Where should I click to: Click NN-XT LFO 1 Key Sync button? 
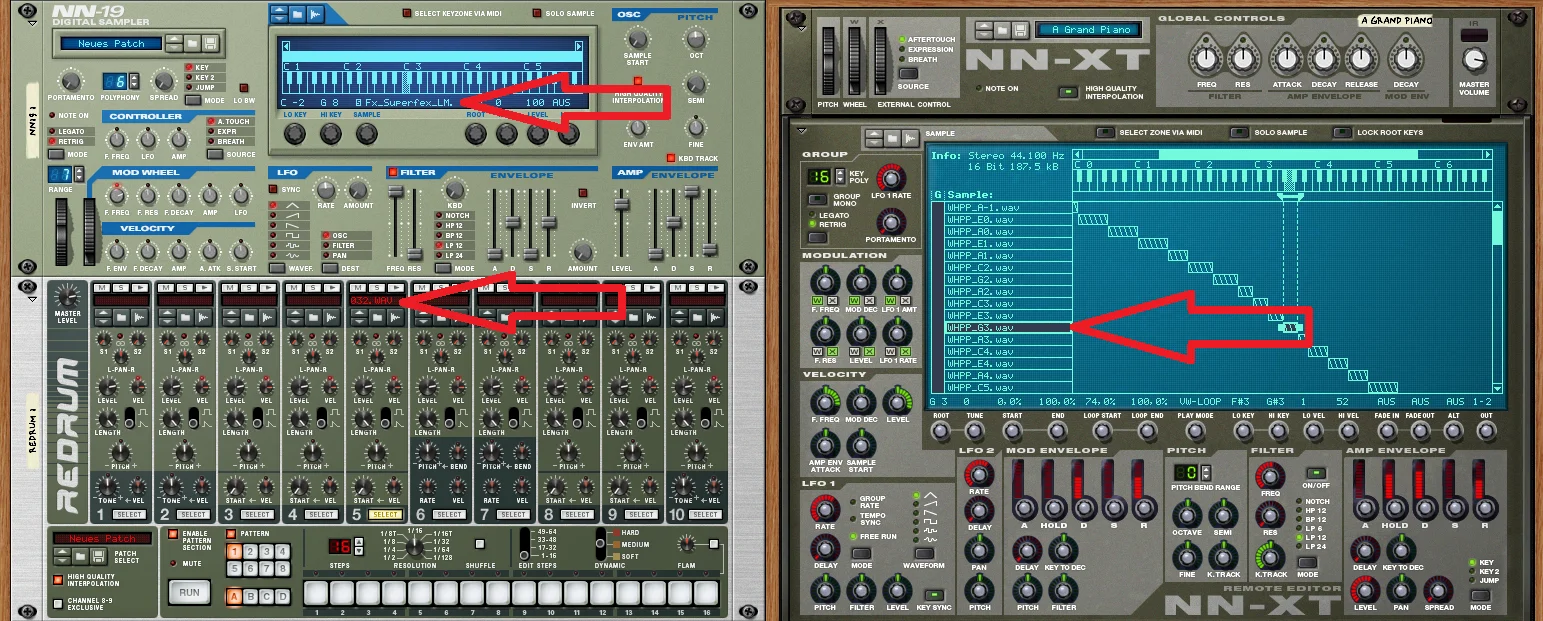tap(932, 593)
